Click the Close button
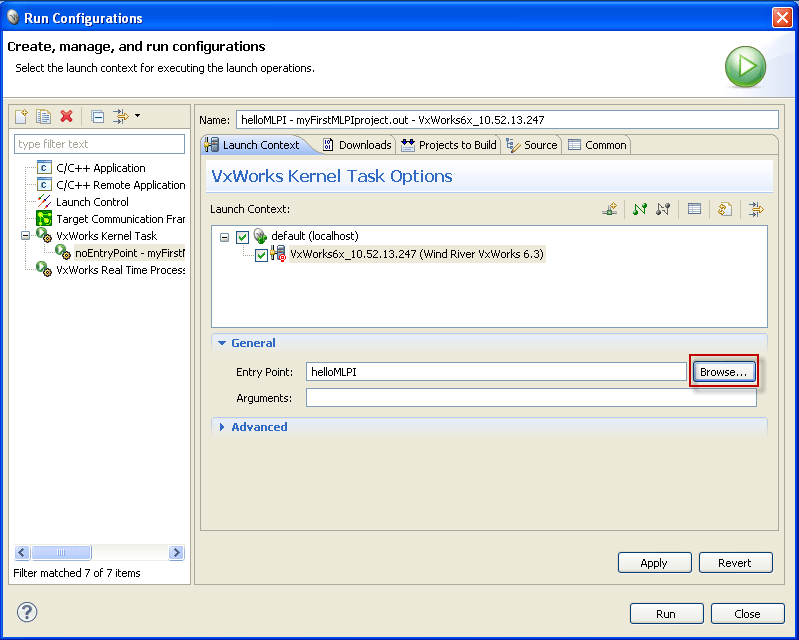This screenshot has width=799, height=640. 748,614
